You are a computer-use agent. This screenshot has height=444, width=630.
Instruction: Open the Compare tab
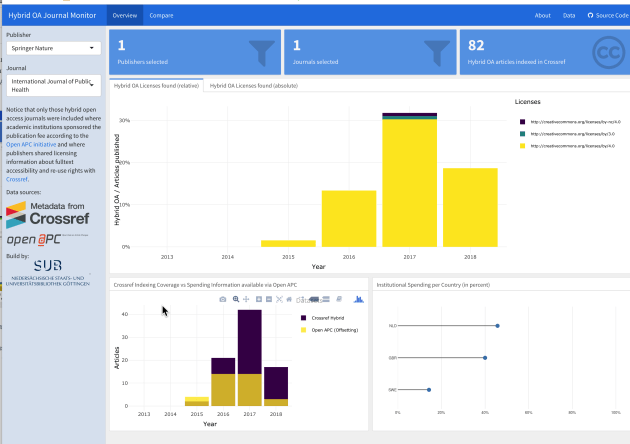coord(160,16)
